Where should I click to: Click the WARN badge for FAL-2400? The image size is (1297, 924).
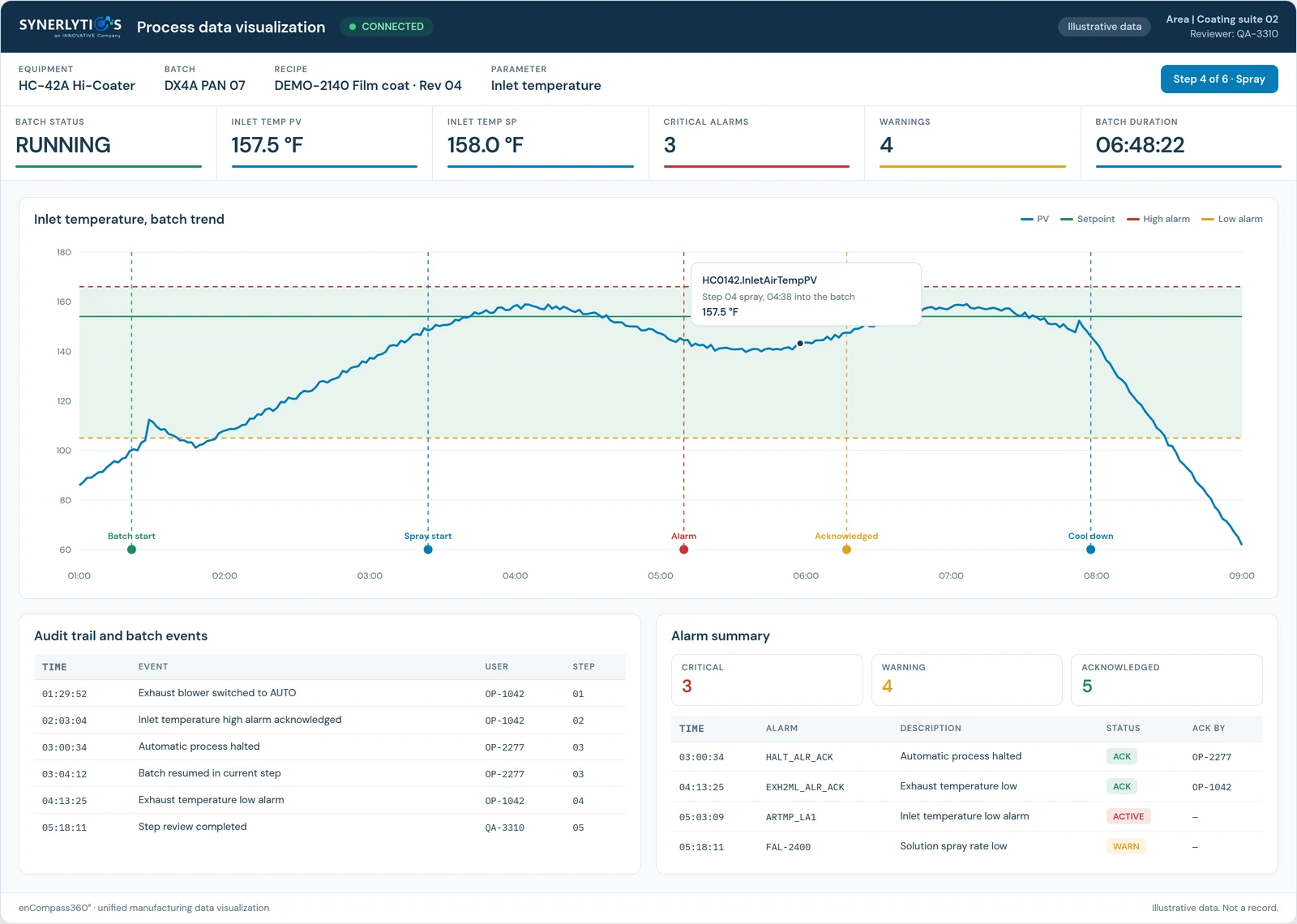[x=1126, y=846]
